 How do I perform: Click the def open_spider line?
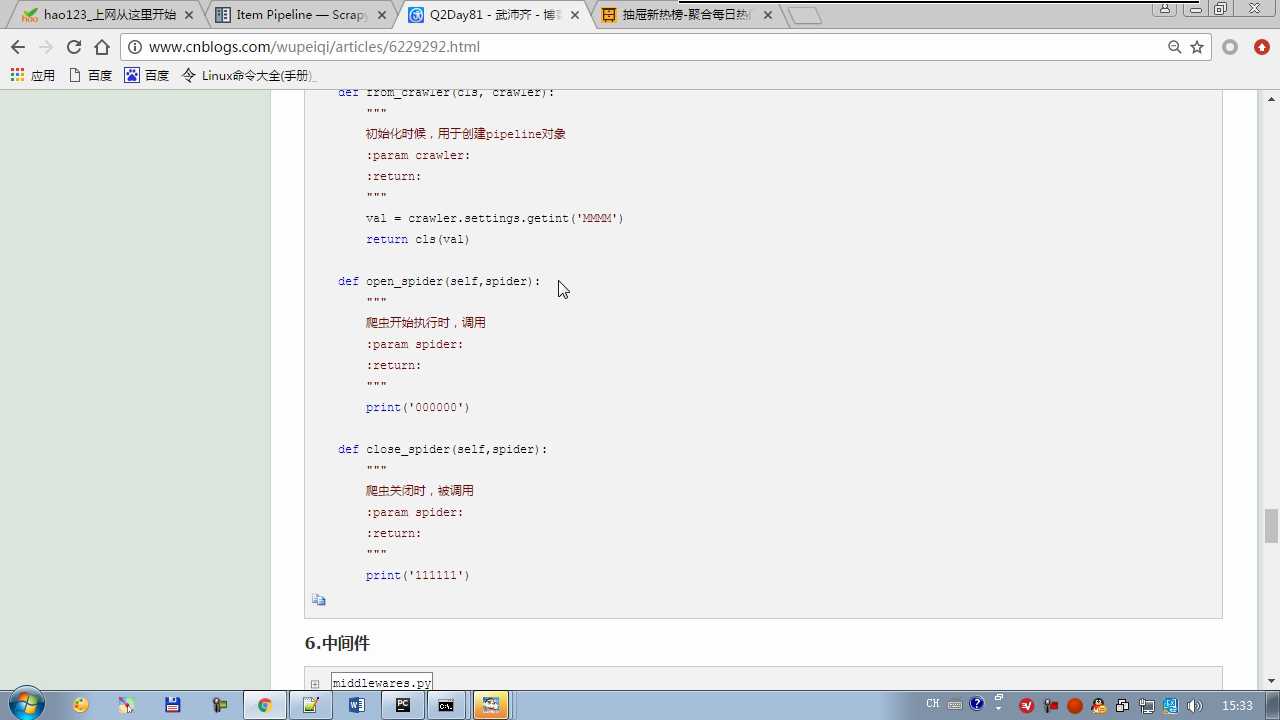pyautogui.click(x=439, y=281)
